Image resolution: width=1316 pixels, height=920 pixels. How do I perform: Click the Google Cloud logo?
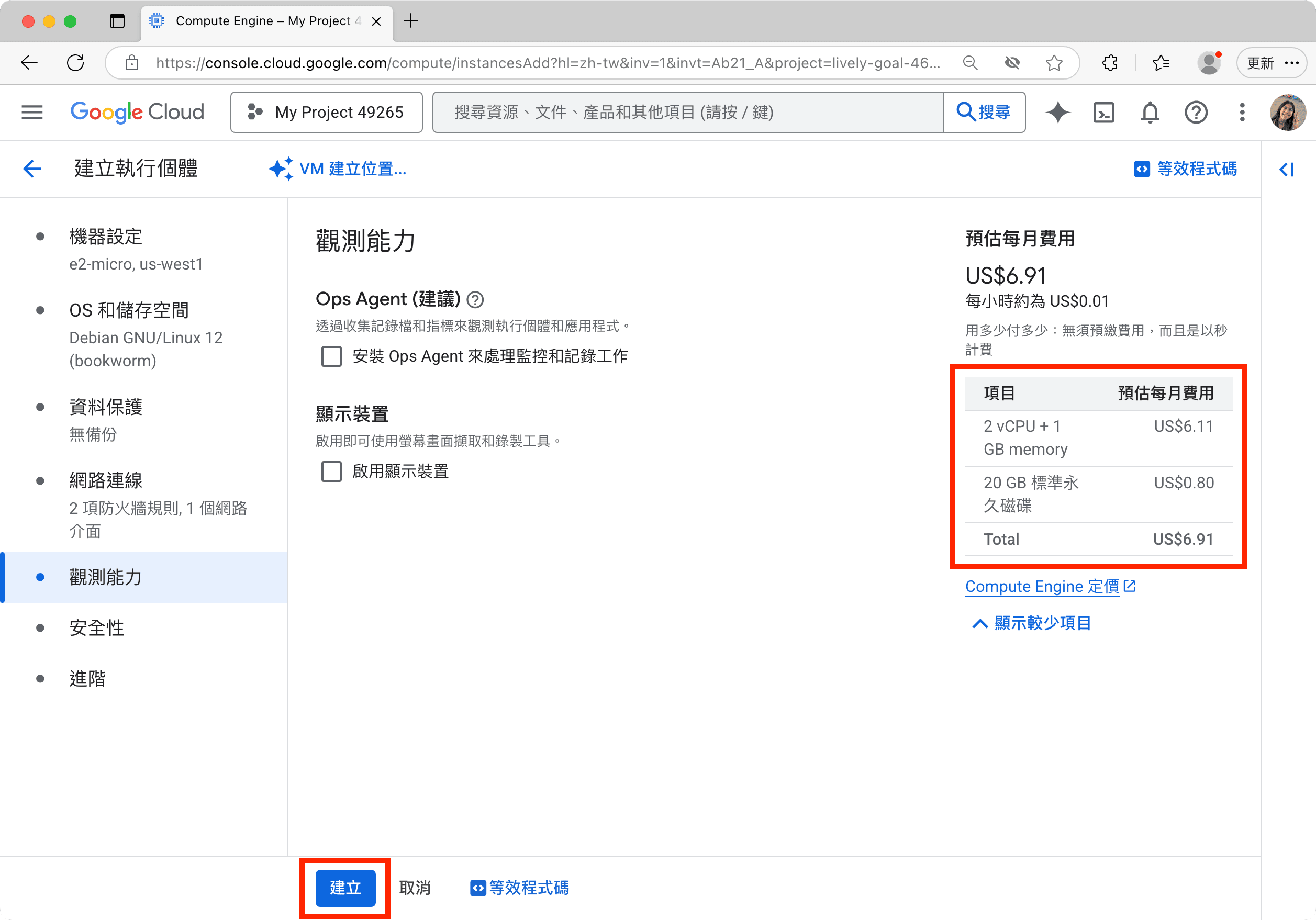[x=137, y=113]
